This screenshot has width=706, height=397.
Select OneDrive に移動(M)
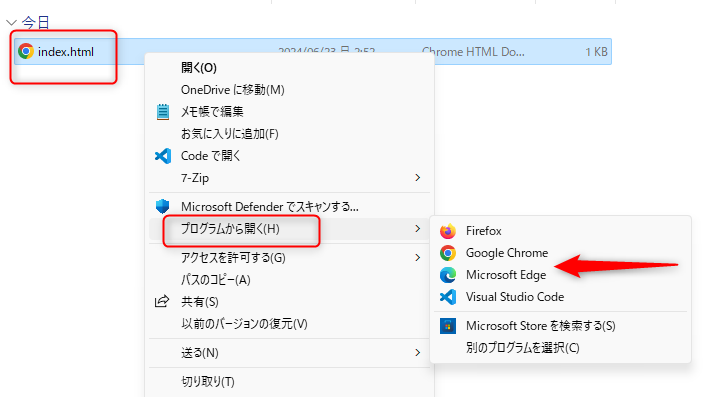coord(289,90)
